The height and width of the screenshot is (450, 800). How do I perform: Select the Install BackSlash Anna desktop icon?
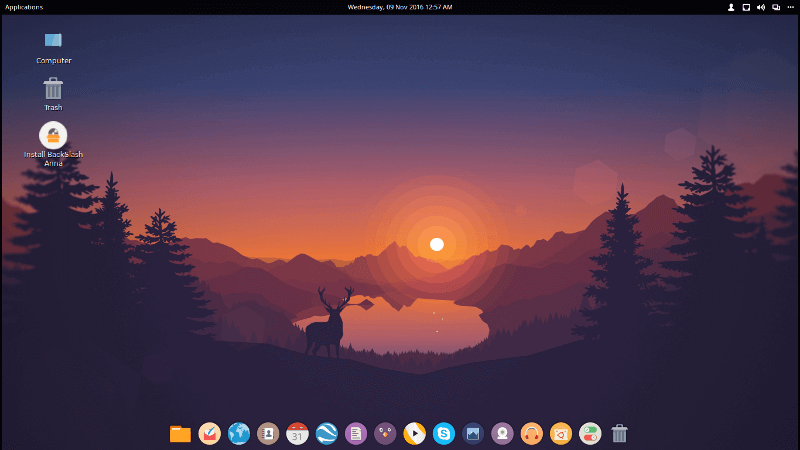pos(53,135)
